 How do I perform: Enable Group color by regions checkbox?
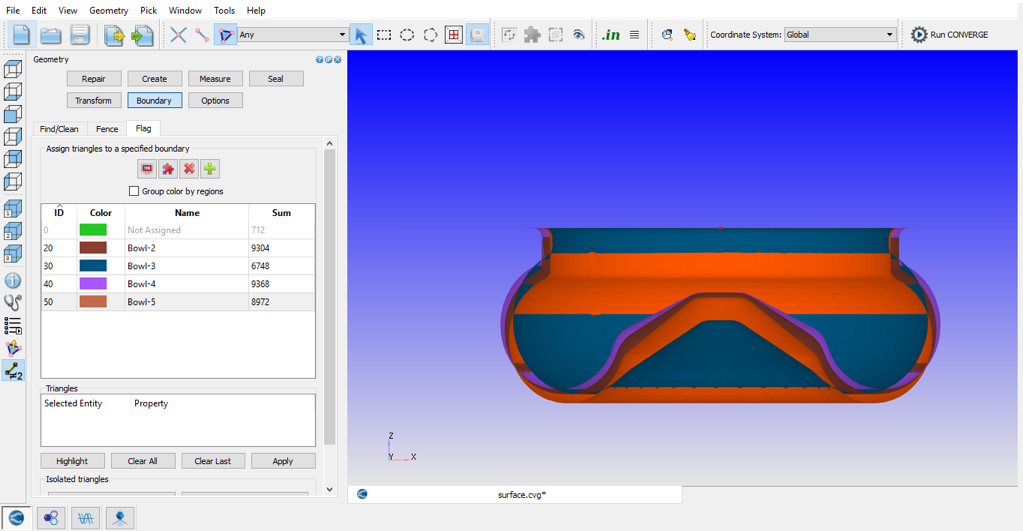click(134, 191)
